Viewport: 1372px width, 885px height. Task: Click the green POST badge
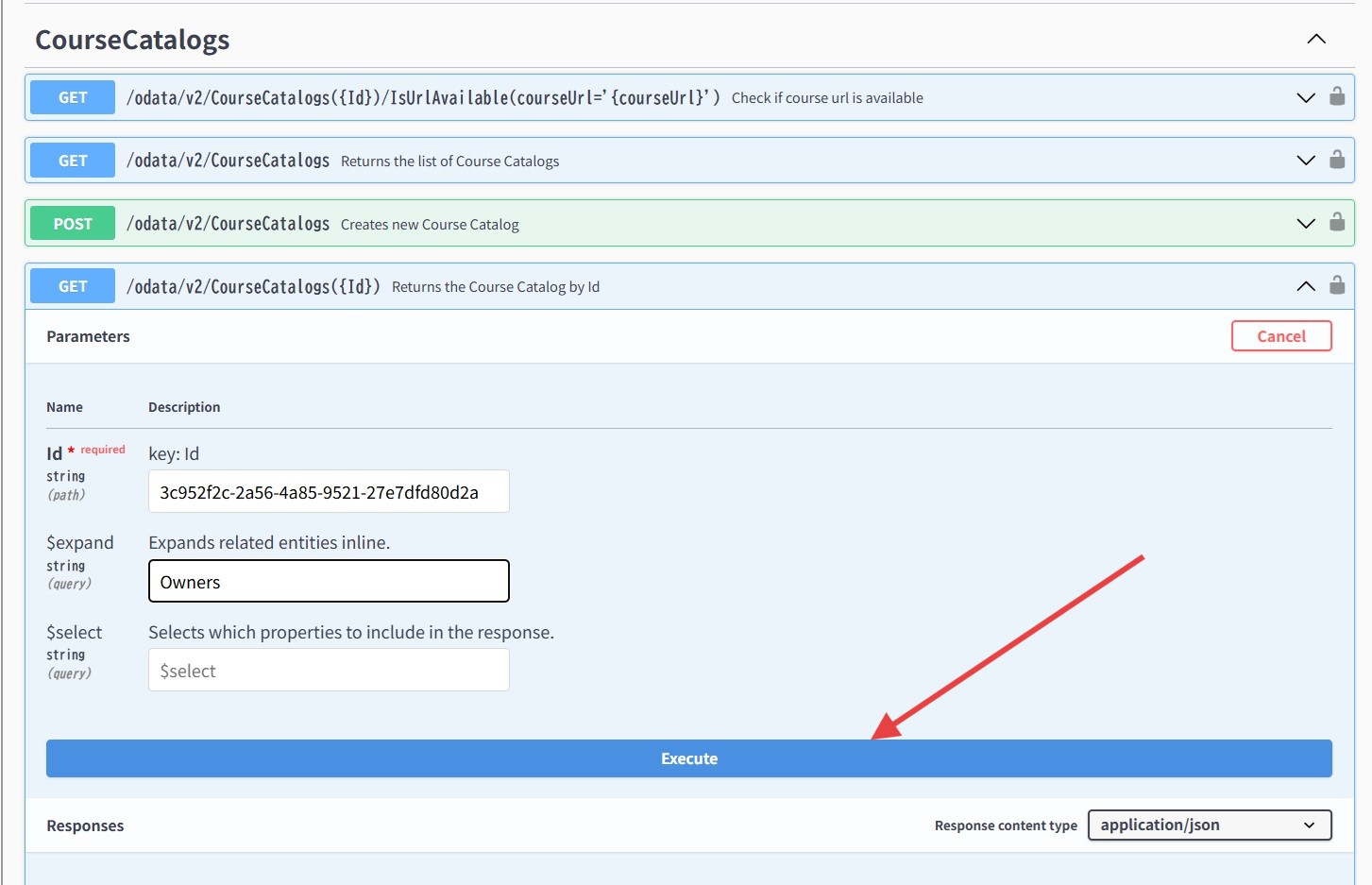point(73,224)
